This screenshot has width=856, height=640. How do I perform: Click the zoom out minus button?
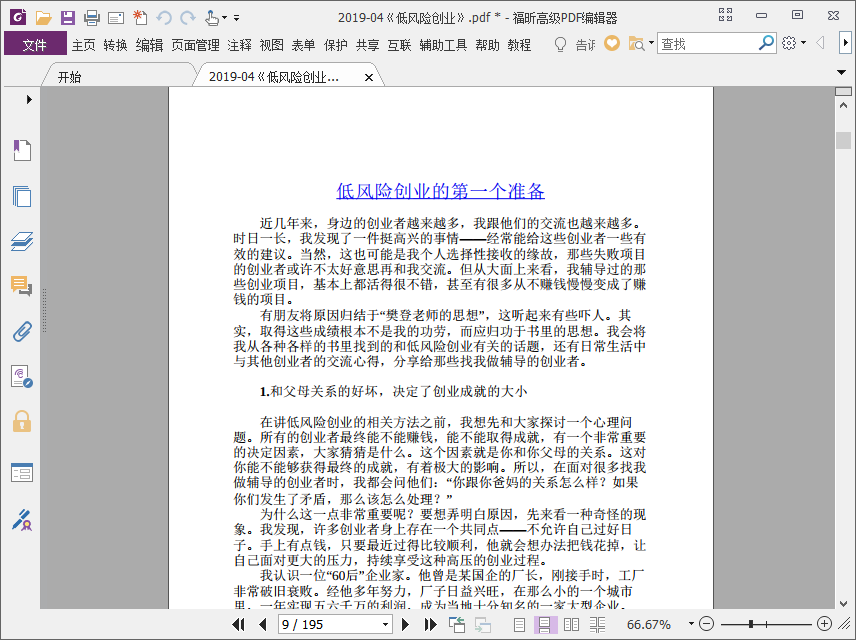click(x=706, y=624)
